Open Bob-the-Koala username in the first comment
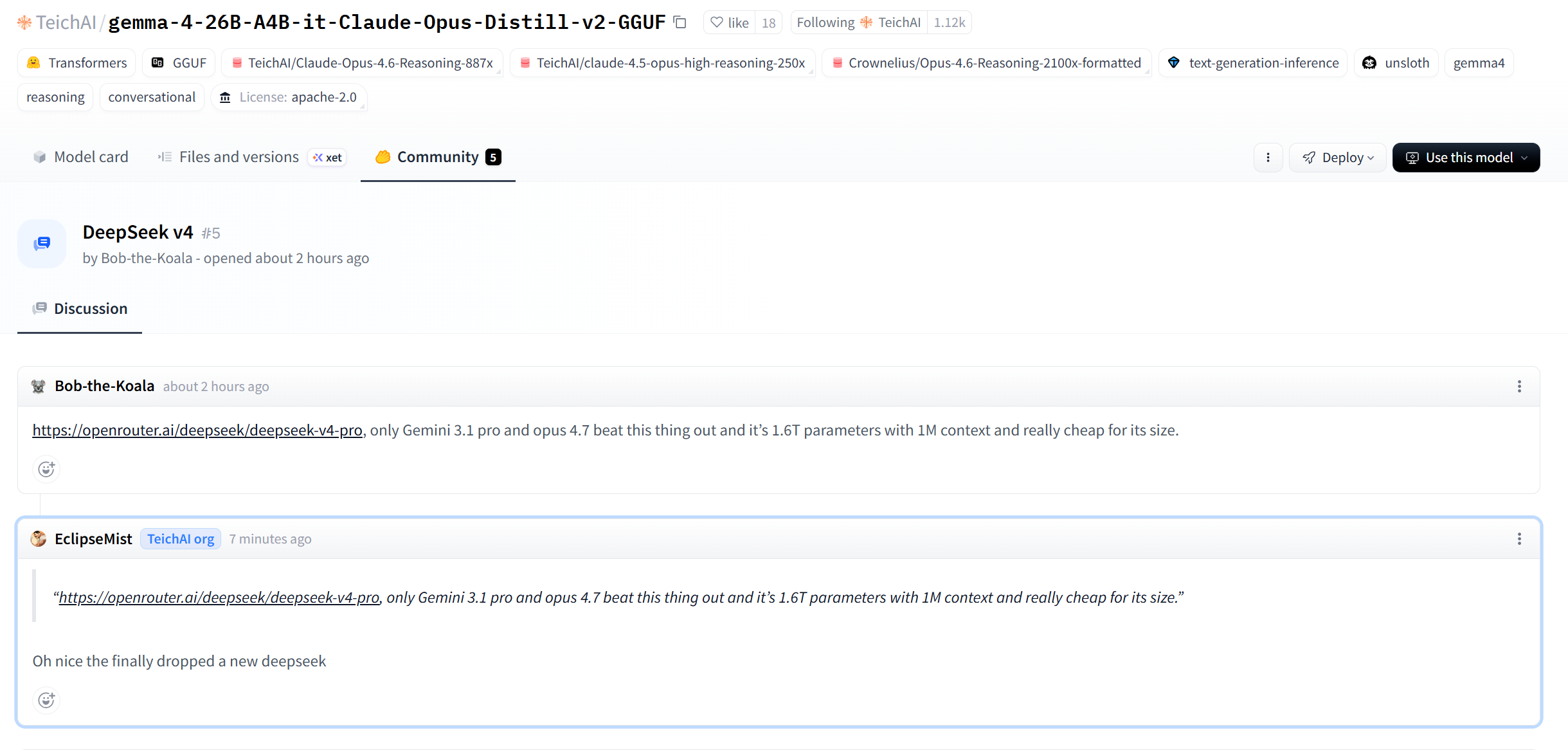The height and width of the screenshot is (750, 1568). point(105,386)
